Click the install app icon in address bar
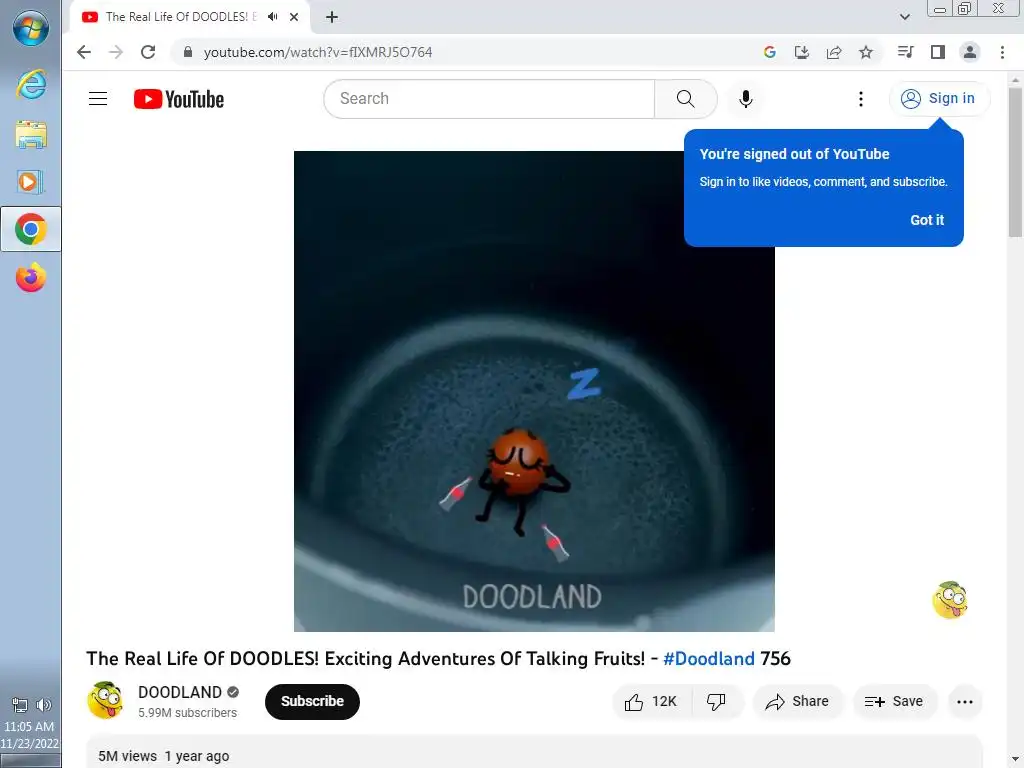Screen dimensions: 1024x768 (x=801, y=52)
